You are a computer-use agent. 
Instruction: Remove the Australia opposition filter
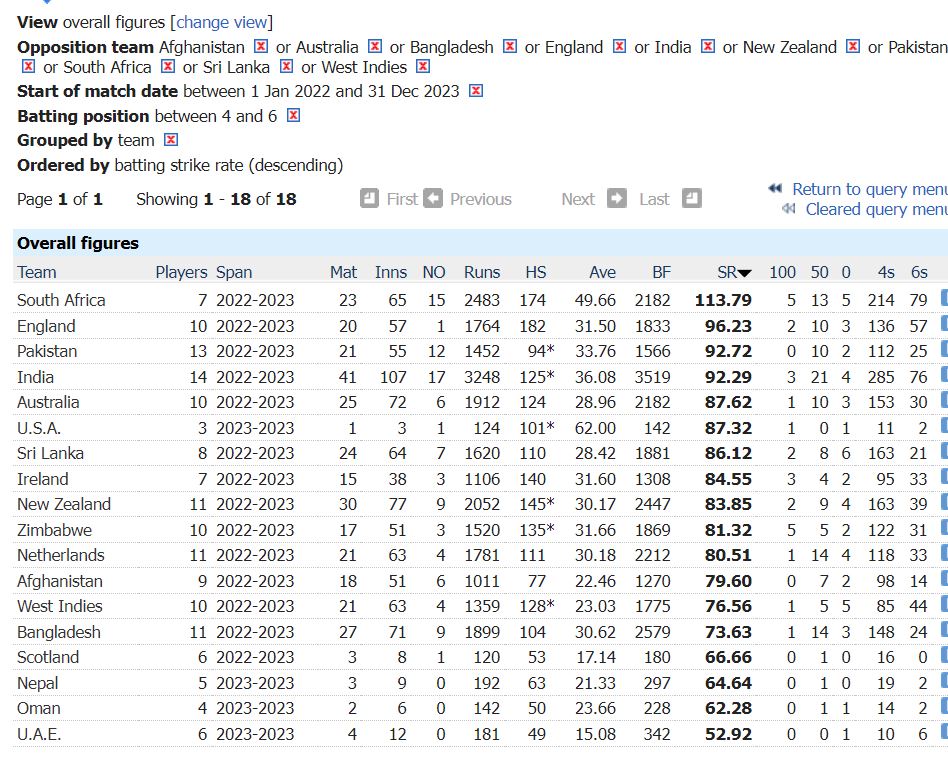(x=375, y=47)
